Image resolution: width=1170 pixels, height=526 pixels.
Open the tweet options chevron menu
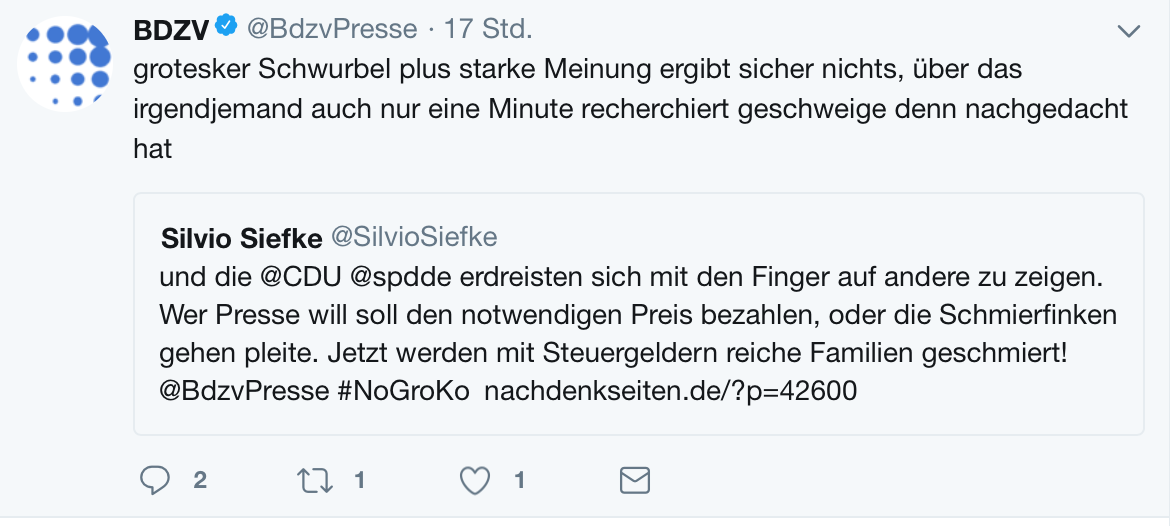pos(1128,31)
